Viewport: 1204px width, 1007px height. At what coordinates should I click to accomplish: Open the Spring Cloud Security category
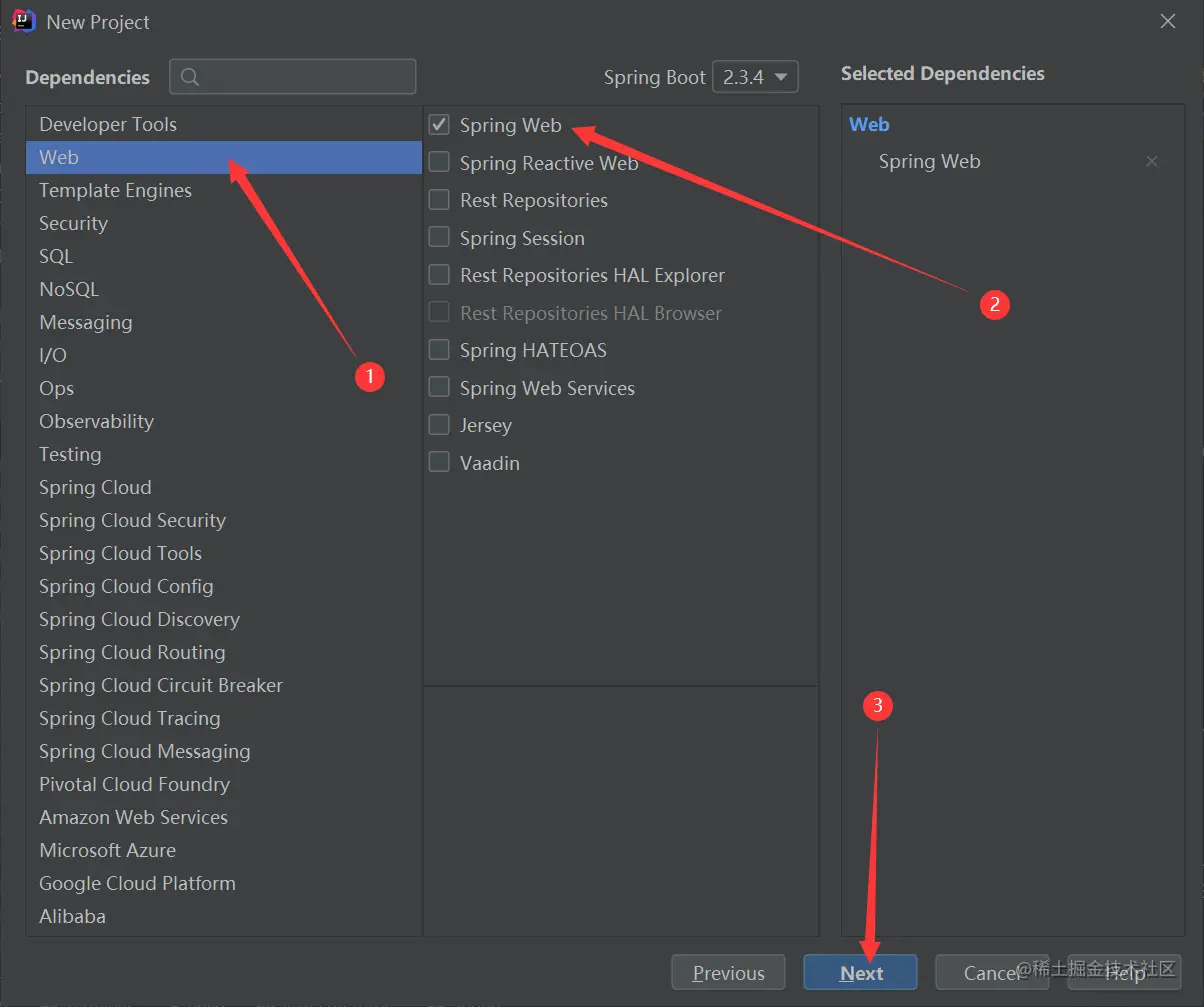tap(224, 520)
